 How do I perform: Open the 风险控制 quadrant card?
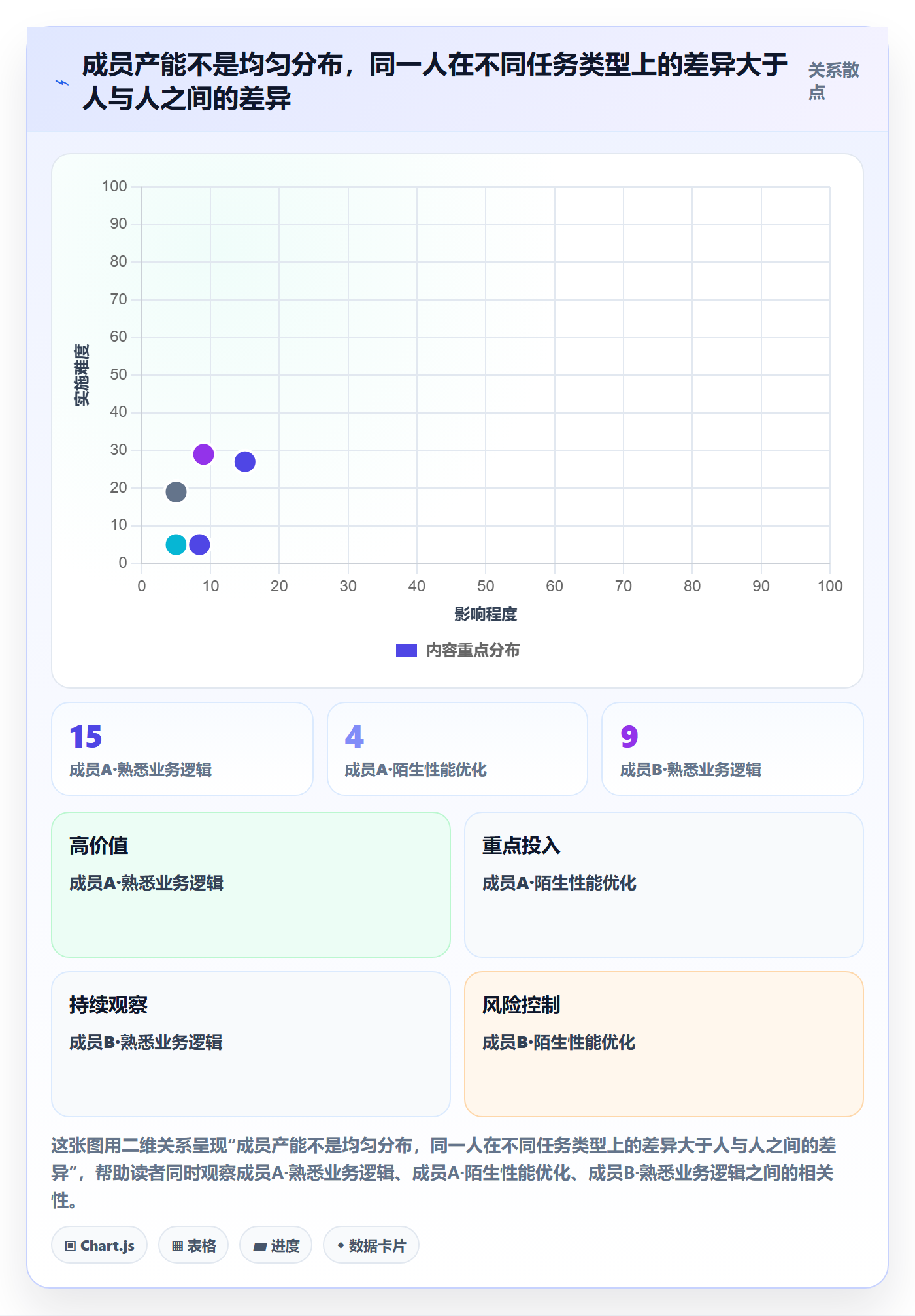point(664,1044)
